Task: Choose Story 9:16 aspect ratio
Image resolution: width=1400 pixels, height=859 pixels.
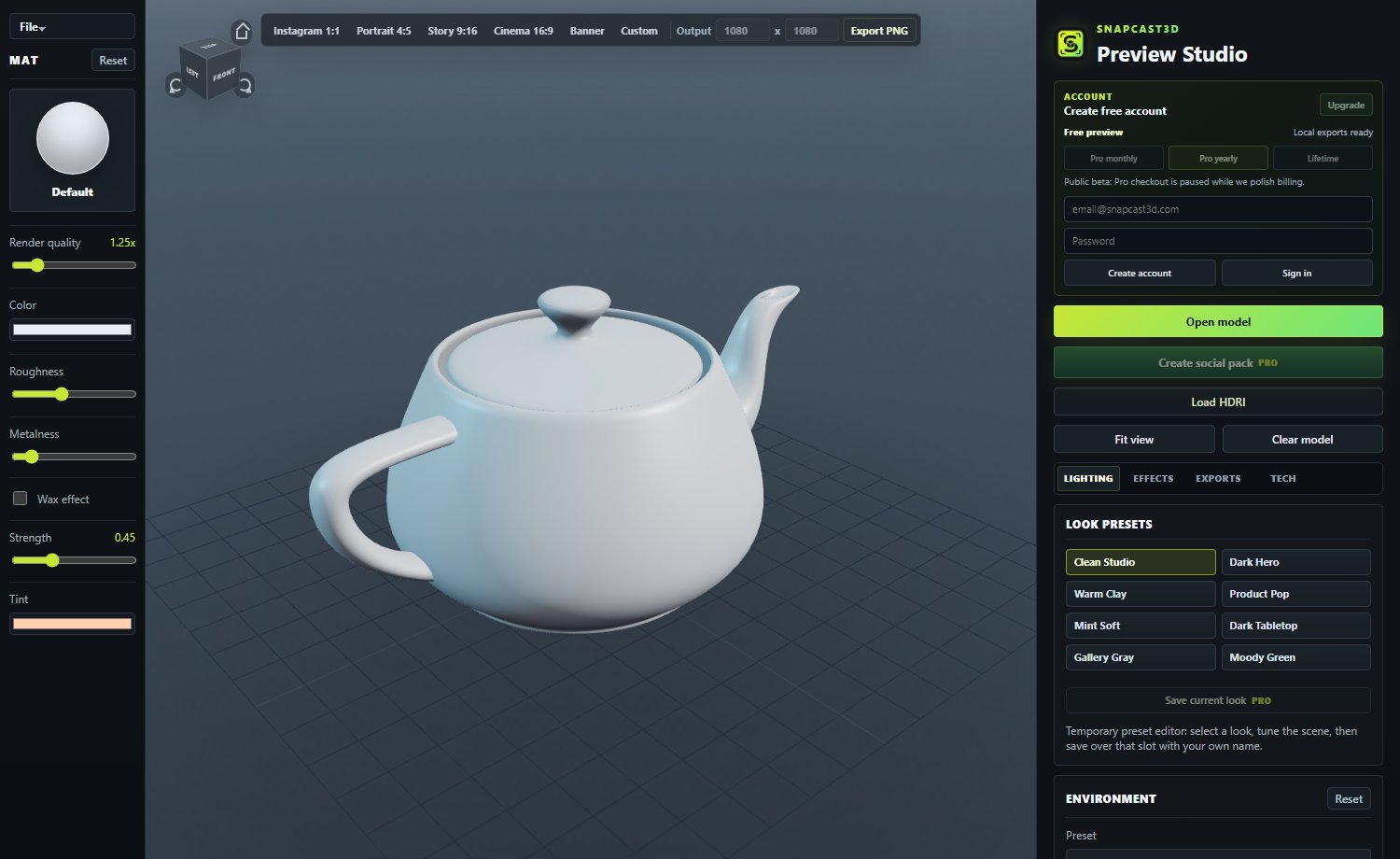Action: pyautogui.click(x=452, y=31)
